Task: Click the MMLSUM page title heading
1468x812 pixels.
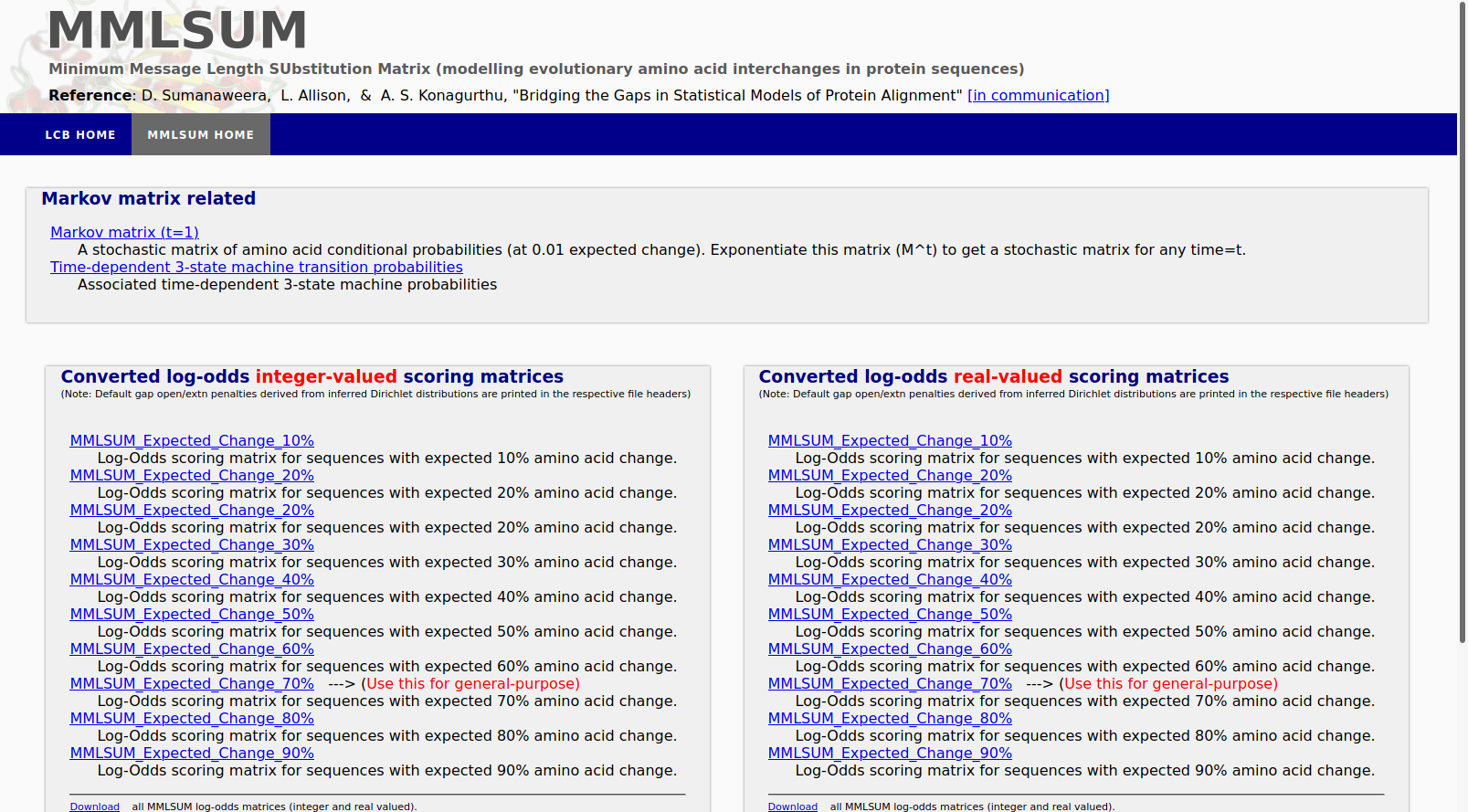Action: [177, 30]
